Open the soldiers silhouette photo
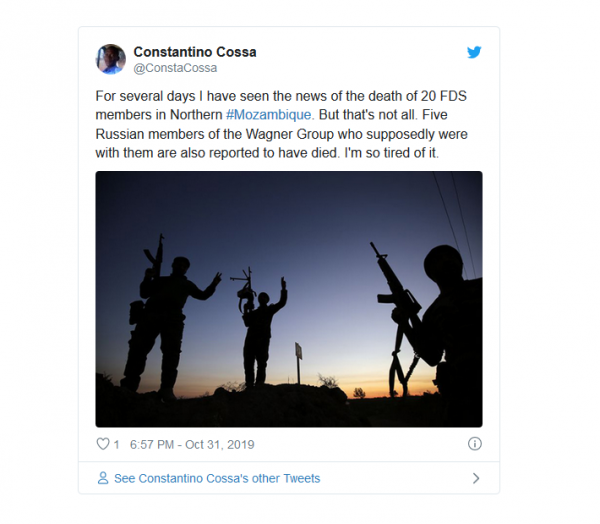600x524 pixels. click(x=289, y=299)
